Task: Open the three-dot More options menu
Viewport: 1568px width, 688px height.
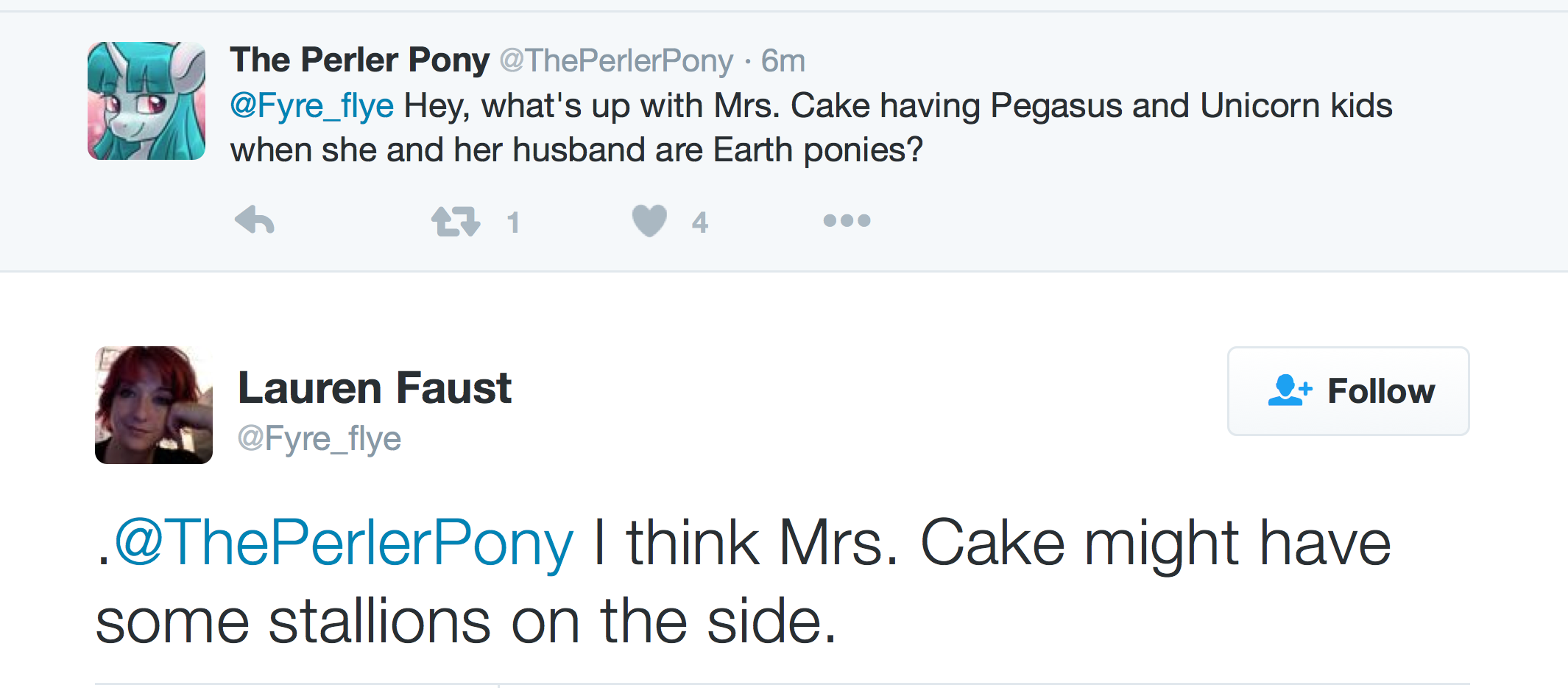Action: [x=847, y=220]
